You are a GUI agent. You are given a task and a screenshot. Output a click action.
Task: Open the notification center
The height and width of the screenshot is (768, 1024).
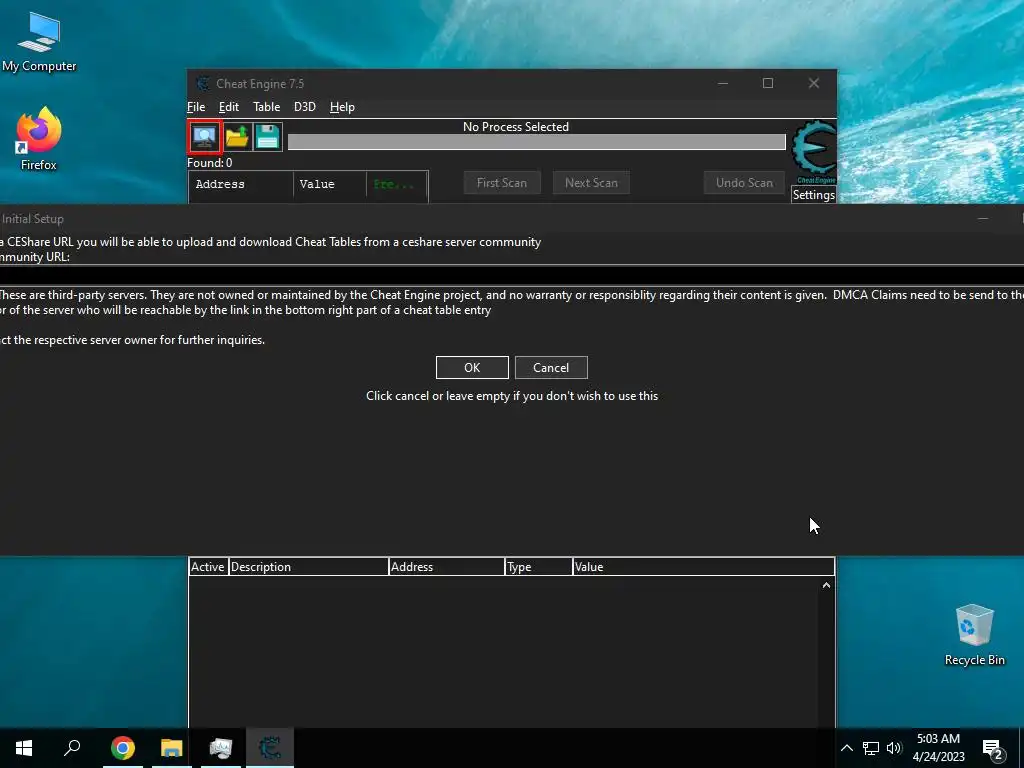[x=993, y=749]
